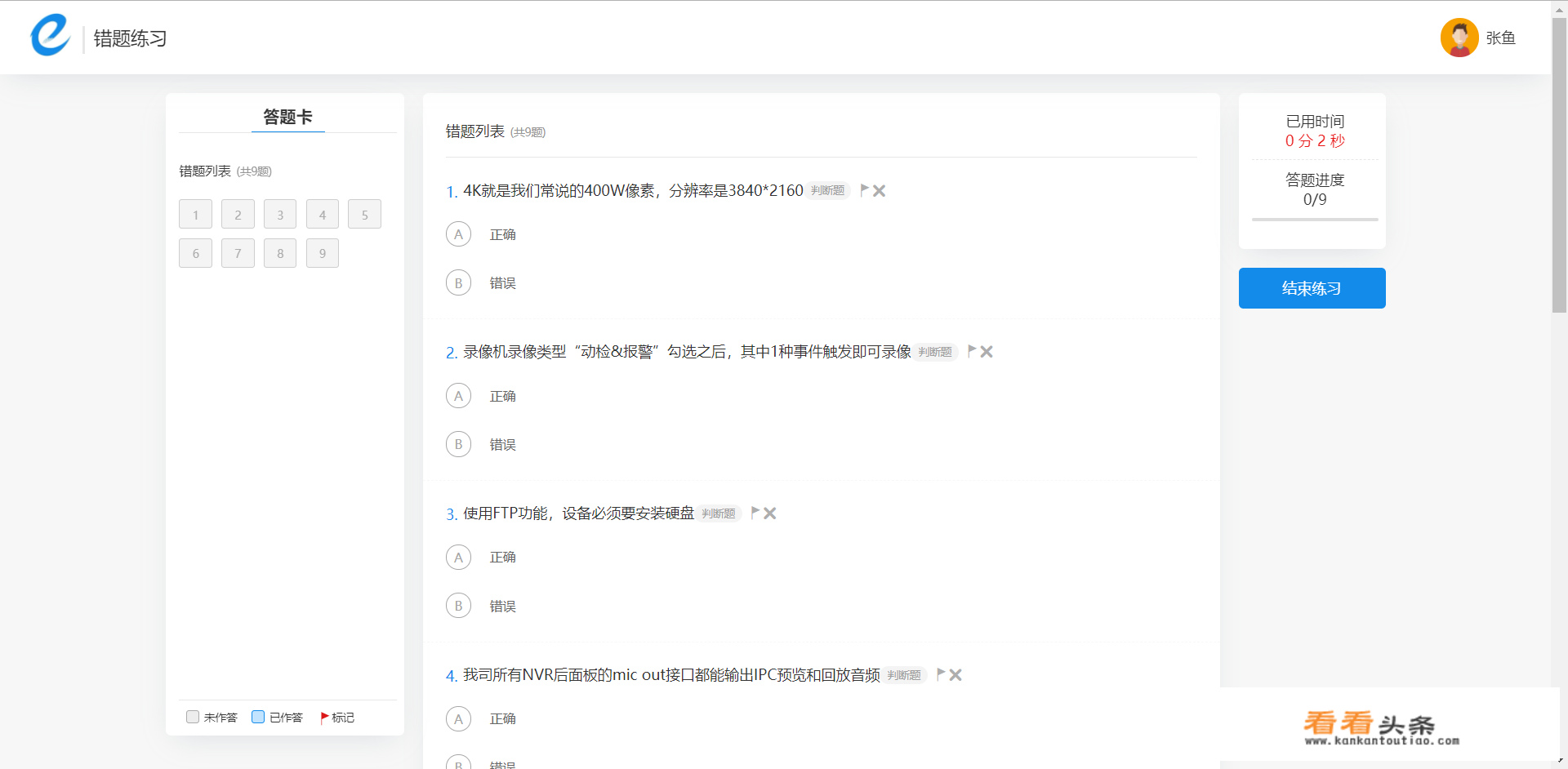Image resolution: width=1568 pixels, height=769 pixels.
Task: Click the 判断题 tag on question 3
Action: [719, 513]
